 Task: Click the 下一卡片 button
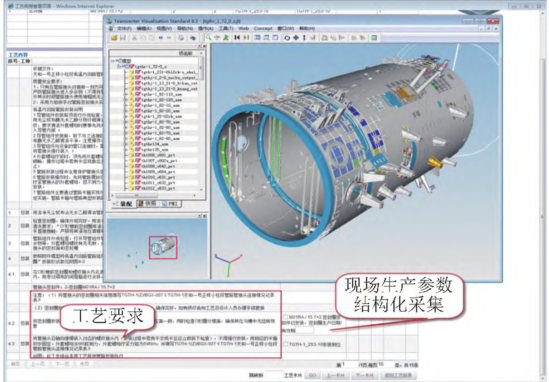364,375
